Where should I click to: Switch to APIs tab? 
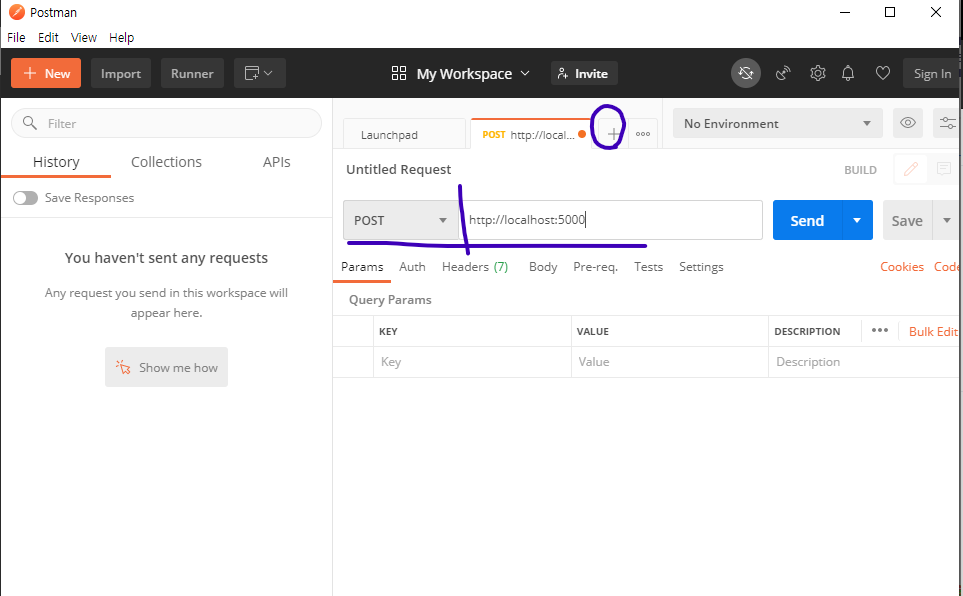pos(276,162)
